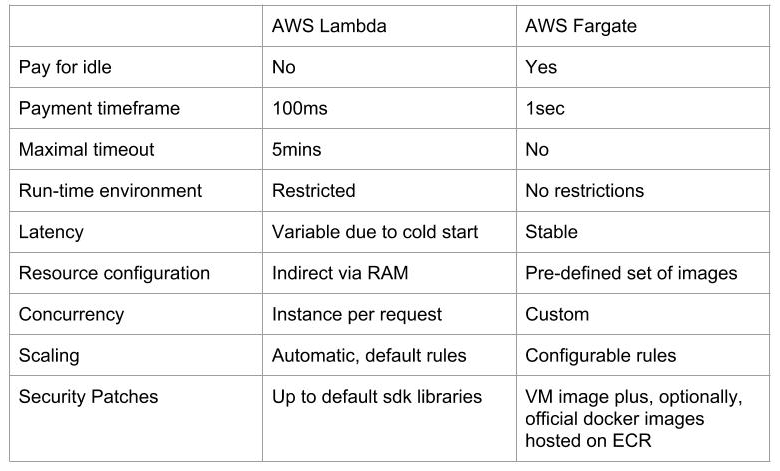Select the Run-time environment label
The width and height of the screenshot is (780, 471).
tap(110, 190)
